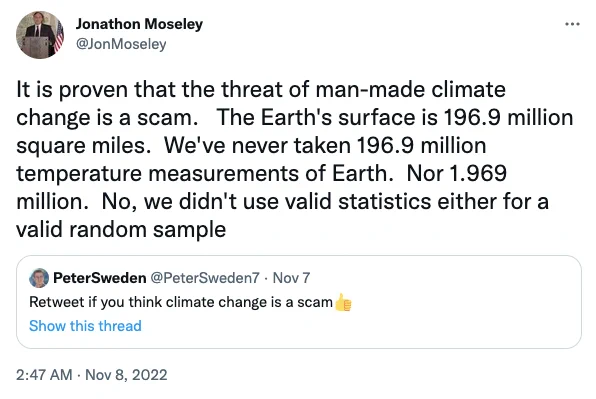Open the @JonMoseley handle
This screenshot has width=596, height=399.
pos(121,44)
